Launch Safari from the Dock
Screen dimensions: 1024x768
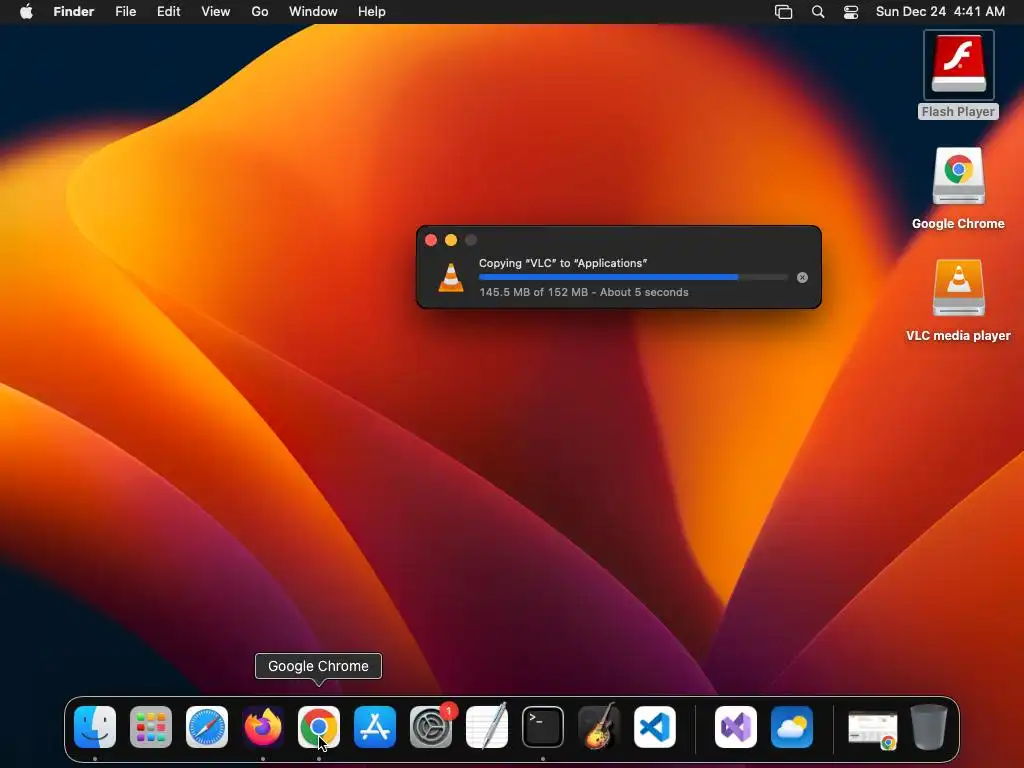(x=207, y=727)
